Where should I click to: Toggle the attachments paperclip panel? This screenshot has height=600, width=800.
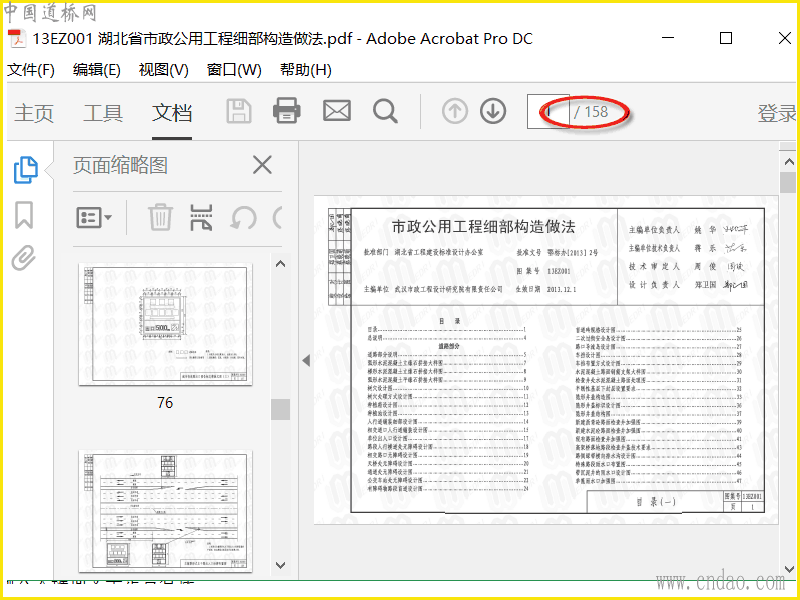tap(24, 258)
